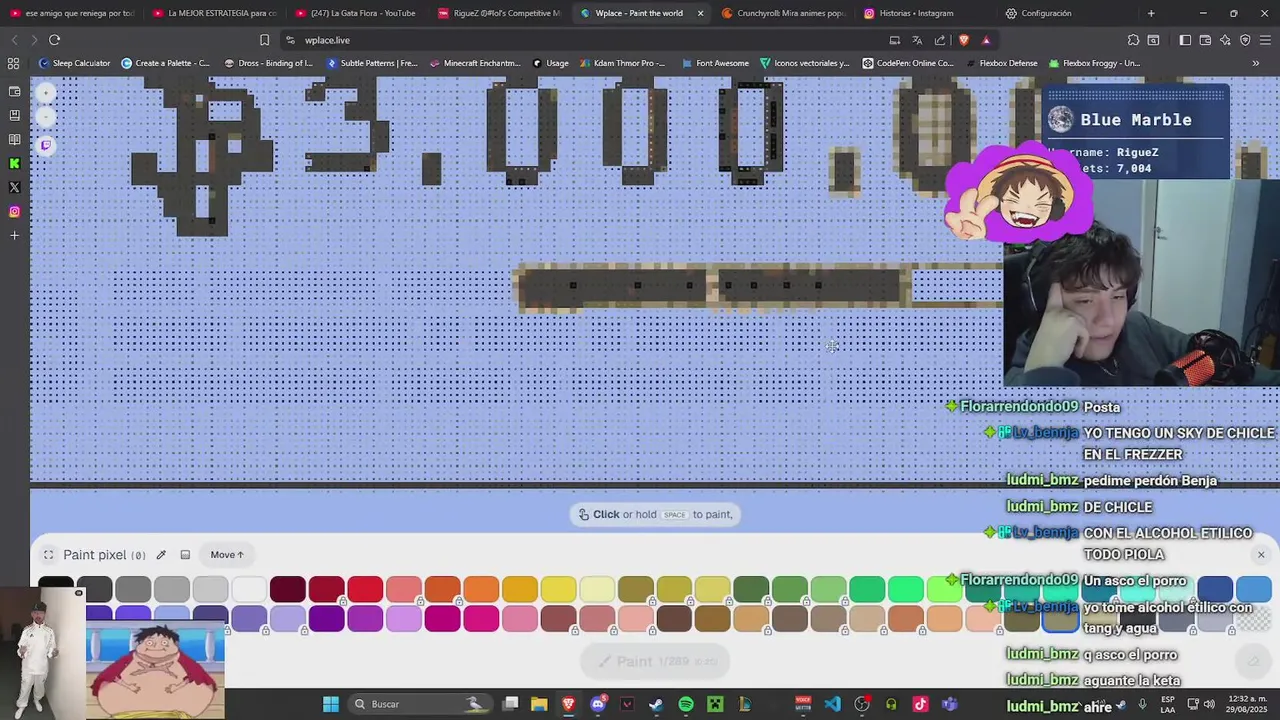The width and height of the screenshot is (1280, 720).
Task: Translate page icon in address bar
Action: pyautogui.click(x=917, y=40)
